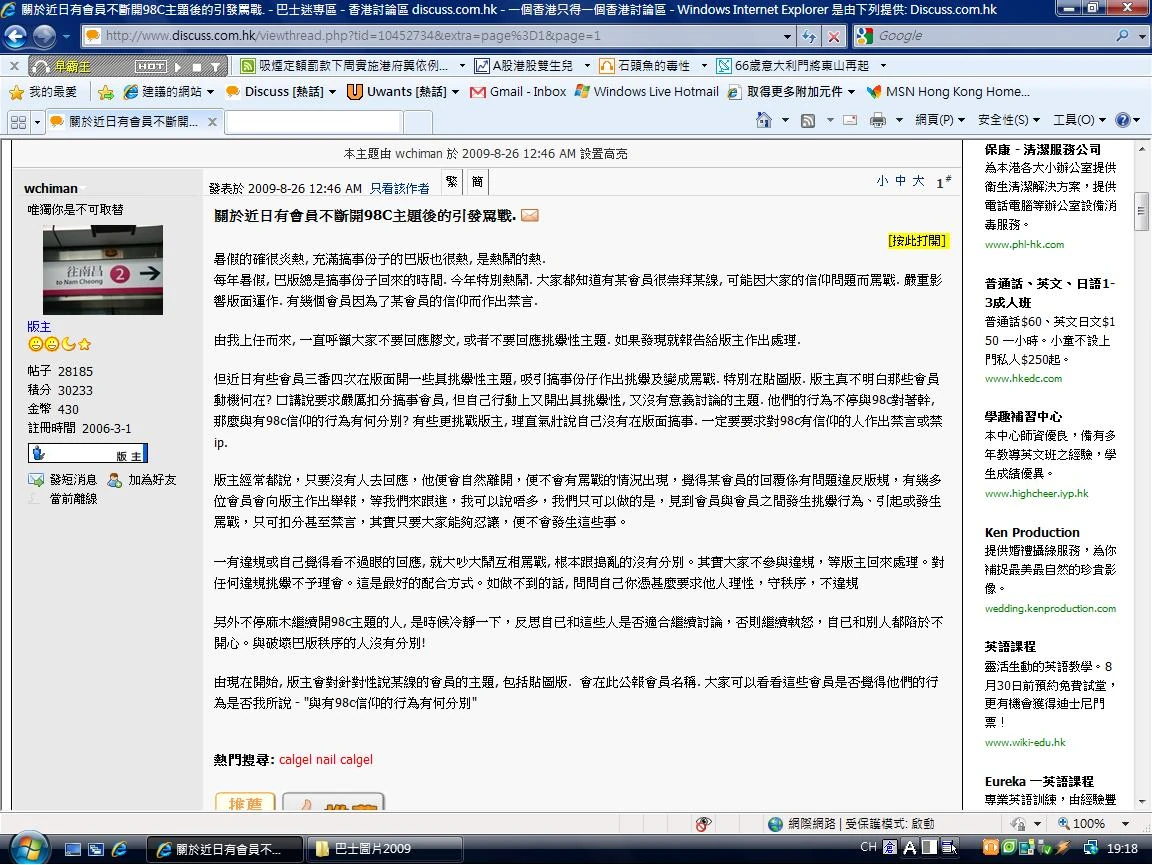Go forward with the browser Forward arrow
This screenshot has height=865, width=1152.
44,35
